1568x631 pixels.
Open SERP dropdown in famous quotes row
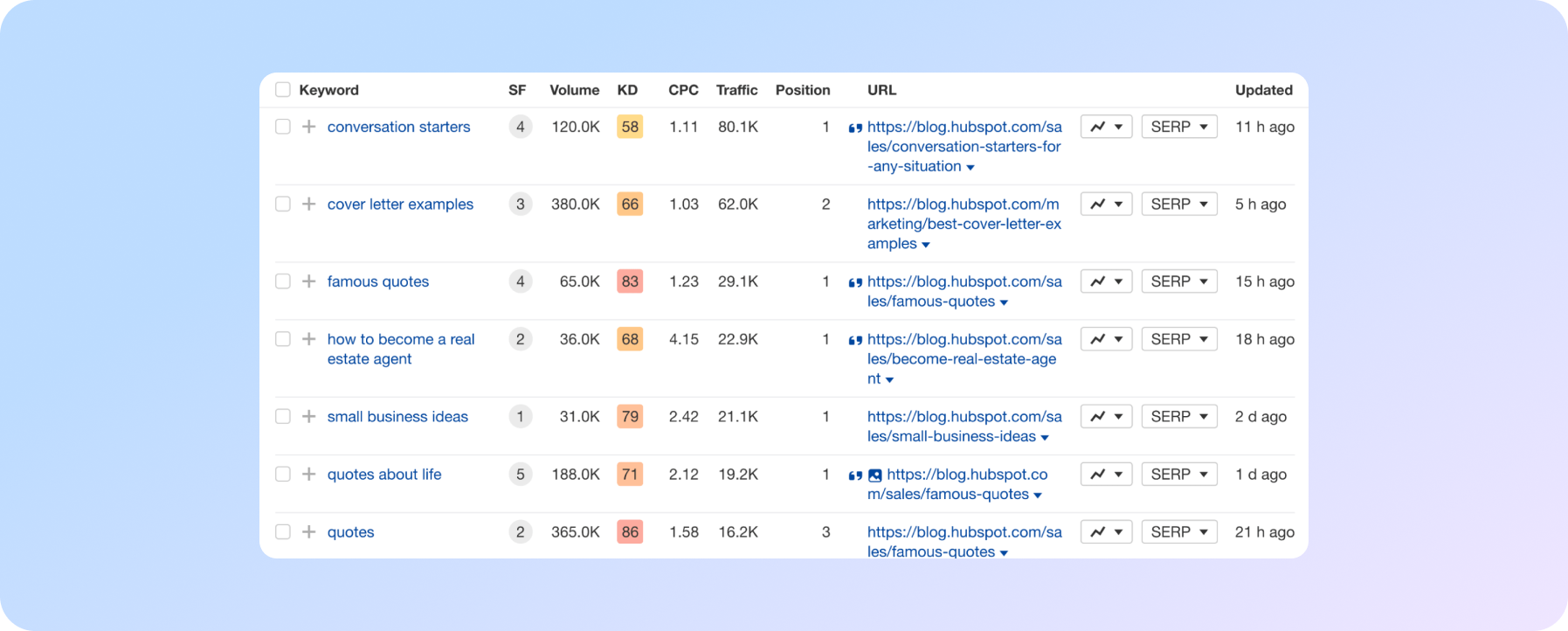[x=1179, y=281]
